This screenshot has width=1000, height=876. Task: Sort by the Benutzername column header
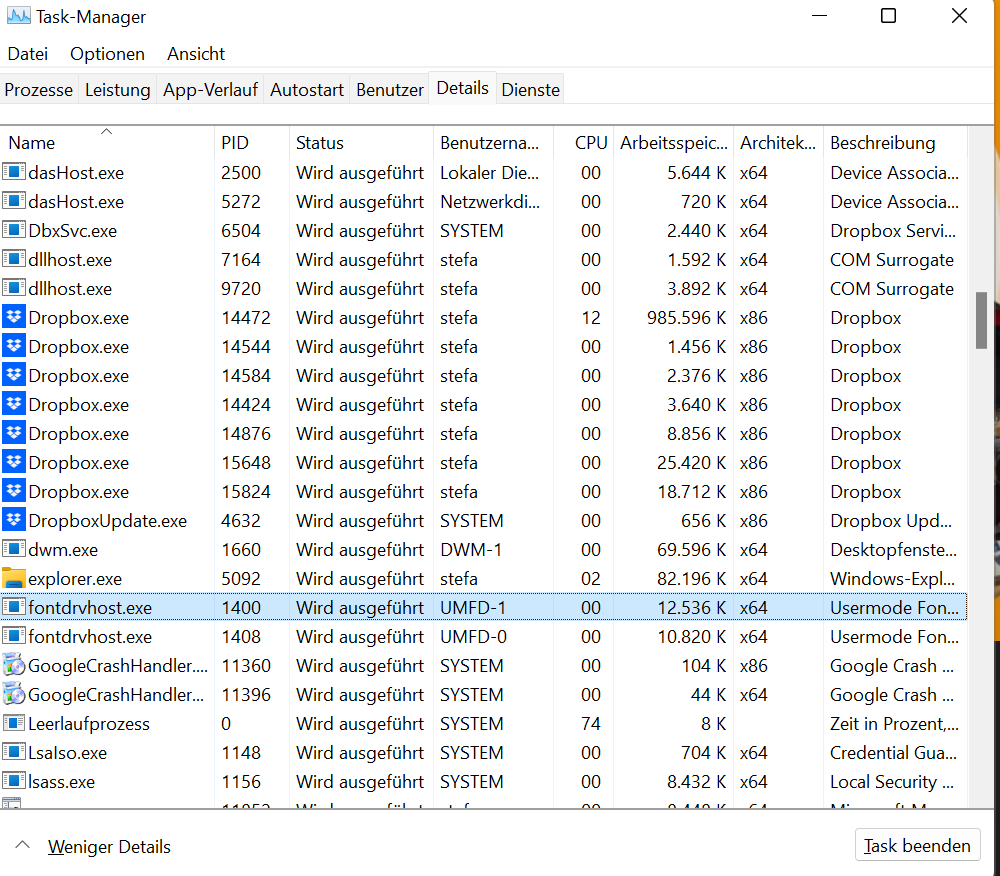[493, 142]
